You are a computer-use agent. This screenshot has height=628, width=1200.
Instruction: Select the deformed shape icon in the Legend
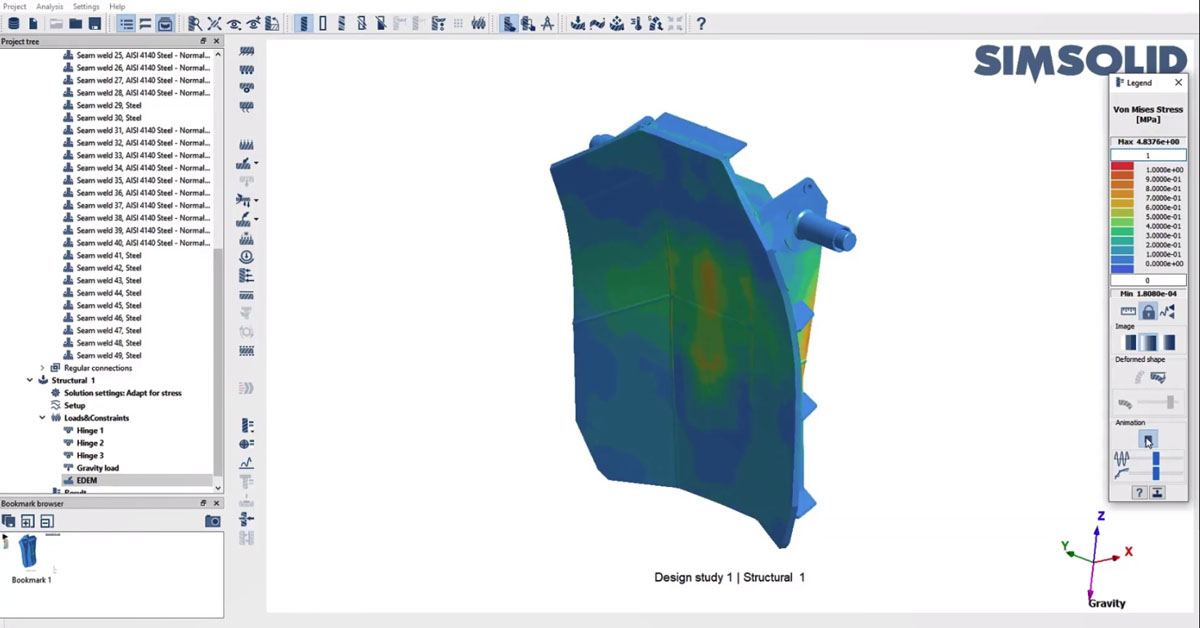coord(1159,375)
